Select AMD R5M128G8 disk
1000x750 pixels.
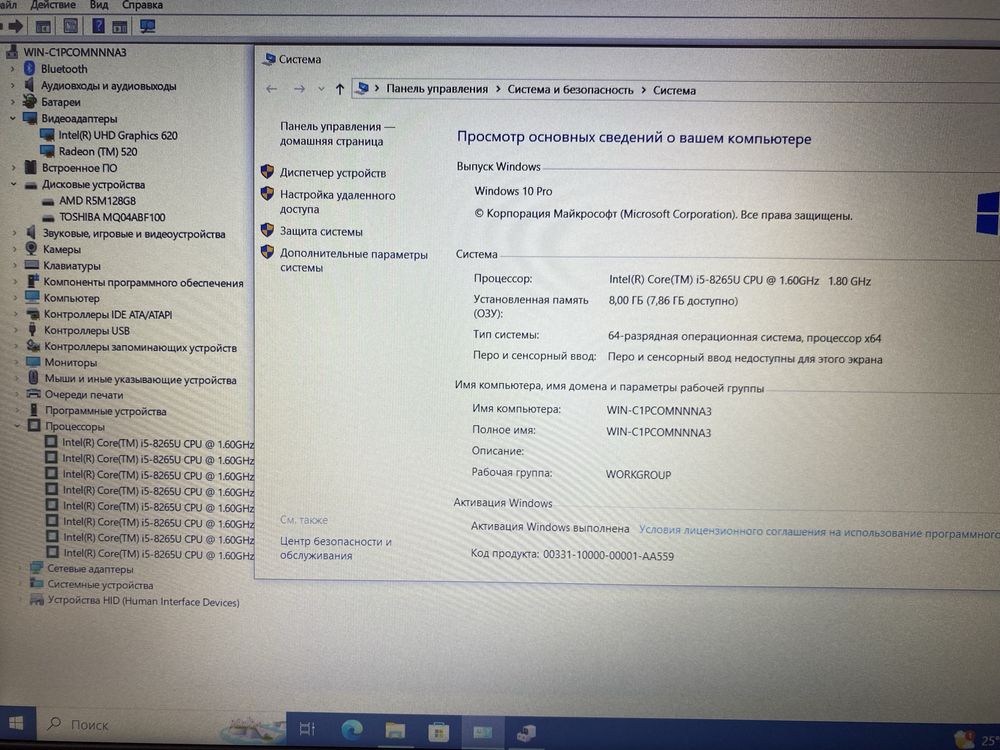(x=98, y=201)
